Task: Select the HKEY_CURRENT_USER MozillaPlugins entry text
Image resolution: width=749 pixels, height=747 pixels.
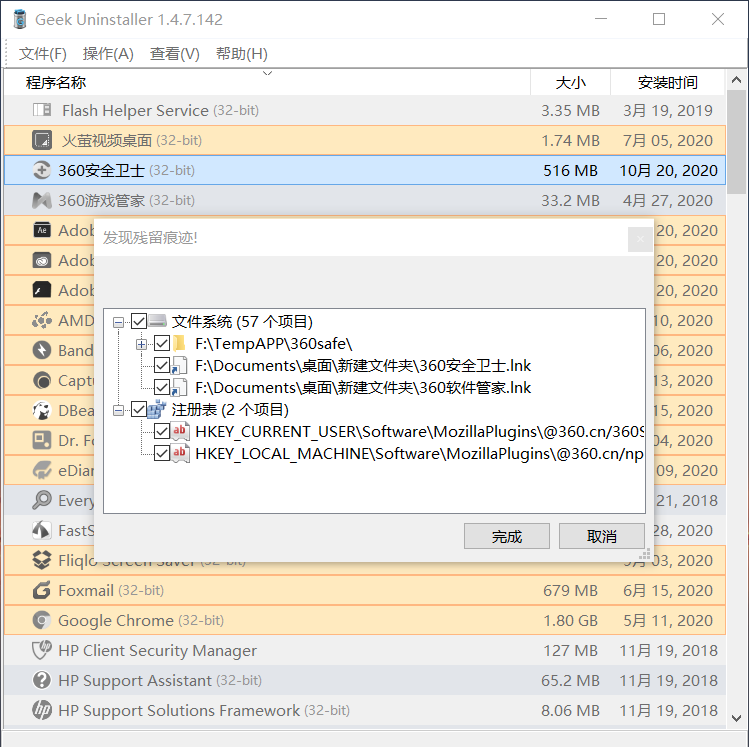Action: (419, 432)
